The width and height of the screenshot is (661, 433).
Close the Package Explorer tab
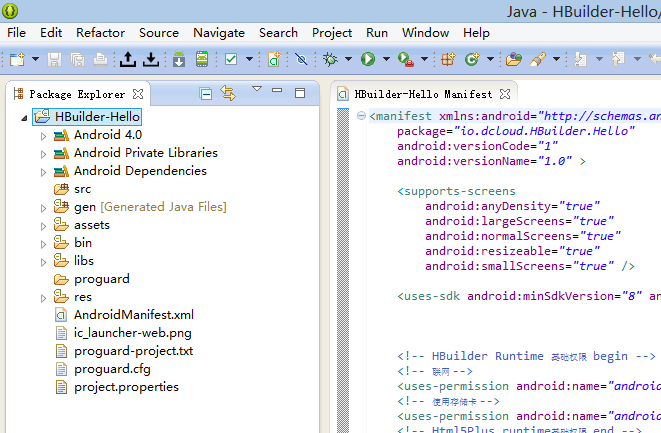point(138,94)
